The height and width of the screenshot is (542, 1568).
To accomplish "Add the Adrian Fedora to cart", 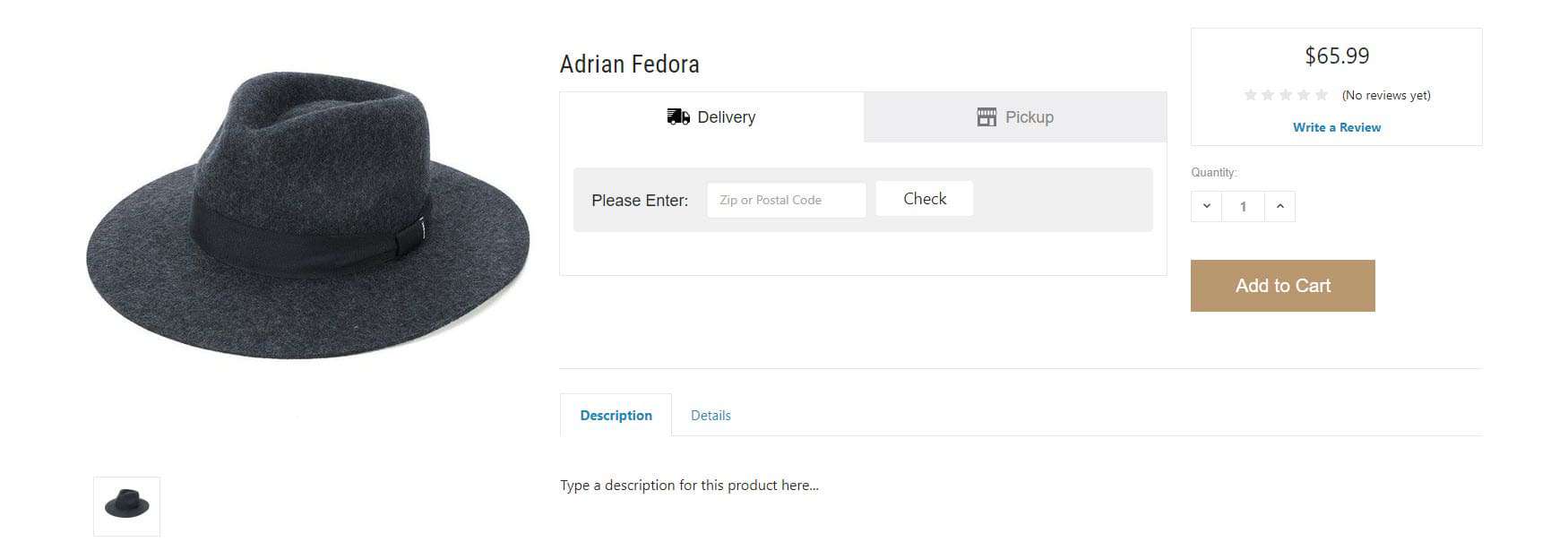I will [1282, 286].
